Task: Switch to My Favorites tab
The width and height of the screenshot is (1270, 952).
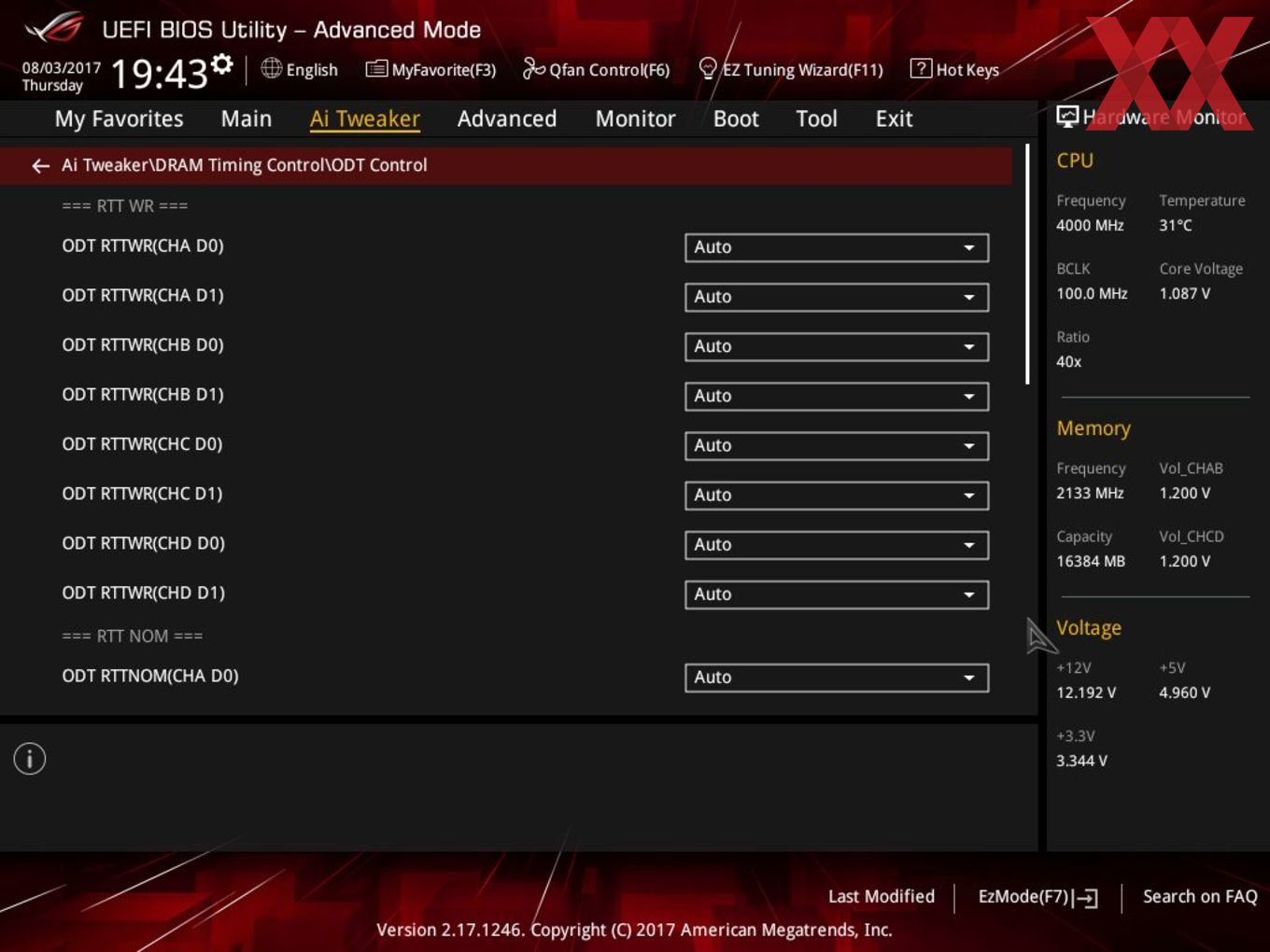Action: pyautogui.click(x=119, y=119)
